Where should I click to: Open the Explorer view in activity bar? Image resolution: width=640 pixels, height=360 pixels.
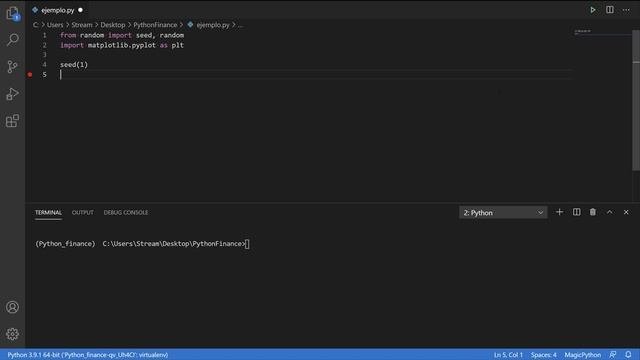click(13, 13)
